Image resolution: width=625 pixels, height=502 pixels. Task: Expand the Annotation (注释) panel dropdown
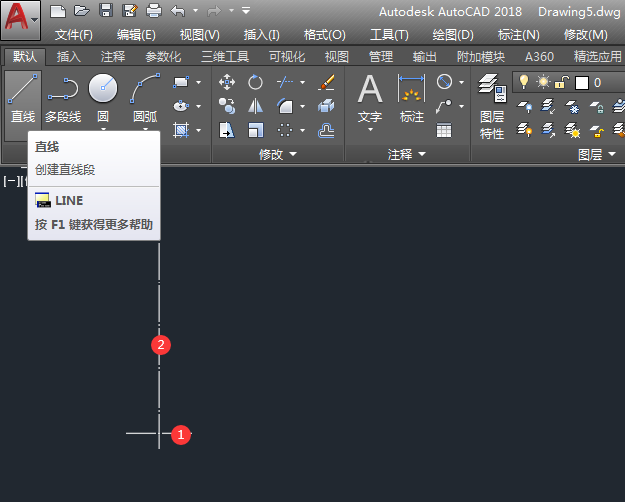[406, 155]
